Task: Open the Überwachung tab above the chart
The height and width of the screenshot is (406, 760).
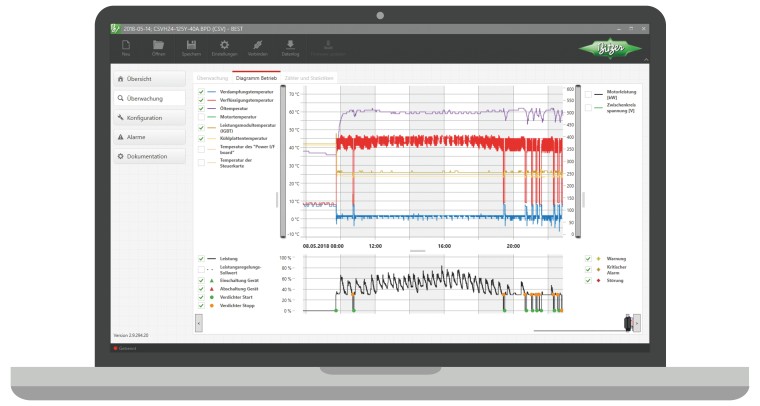Action: click(x=211, y=77)
